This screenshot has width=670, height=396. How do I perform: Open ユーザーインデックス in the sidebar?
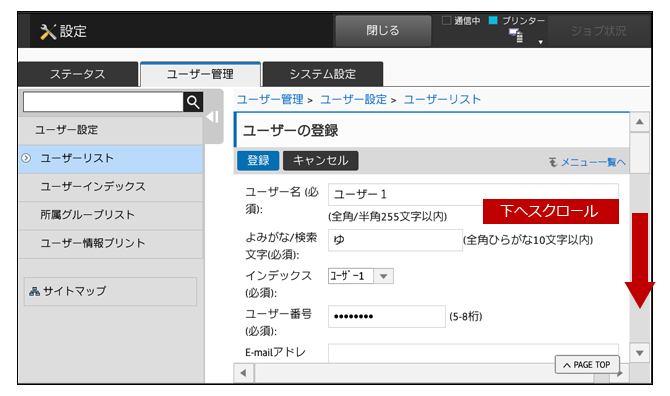[111, 187]
